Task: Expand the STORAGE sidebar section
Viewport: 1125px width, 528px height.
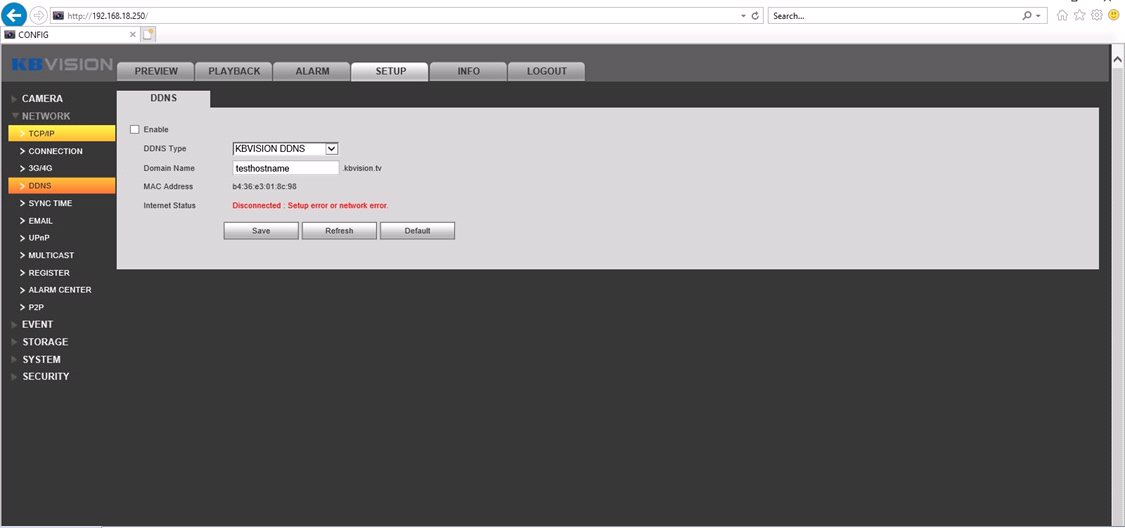Action: 45,342
